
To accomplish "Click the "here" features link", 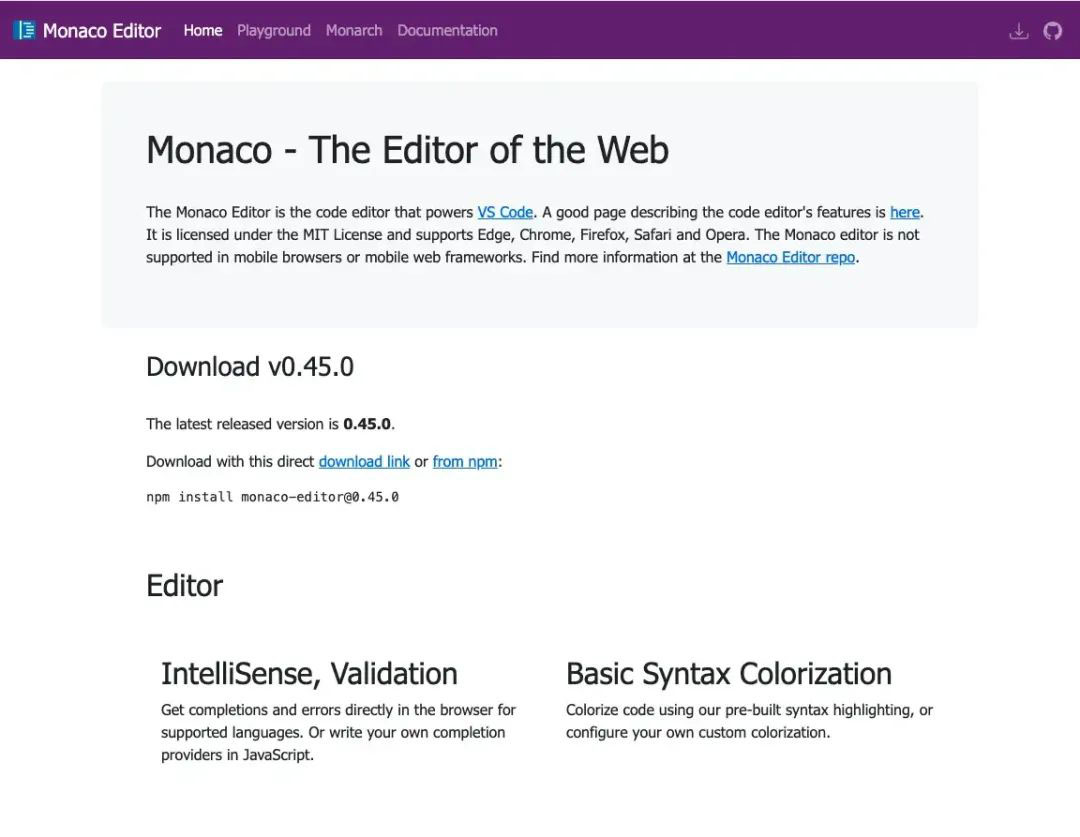I will point(904,212).
